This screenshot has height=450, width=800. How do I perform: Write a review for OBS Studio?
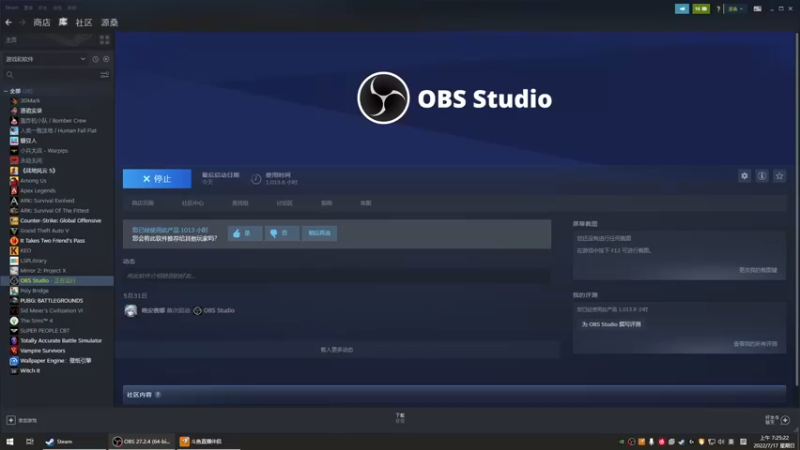(x=611, y=324)
